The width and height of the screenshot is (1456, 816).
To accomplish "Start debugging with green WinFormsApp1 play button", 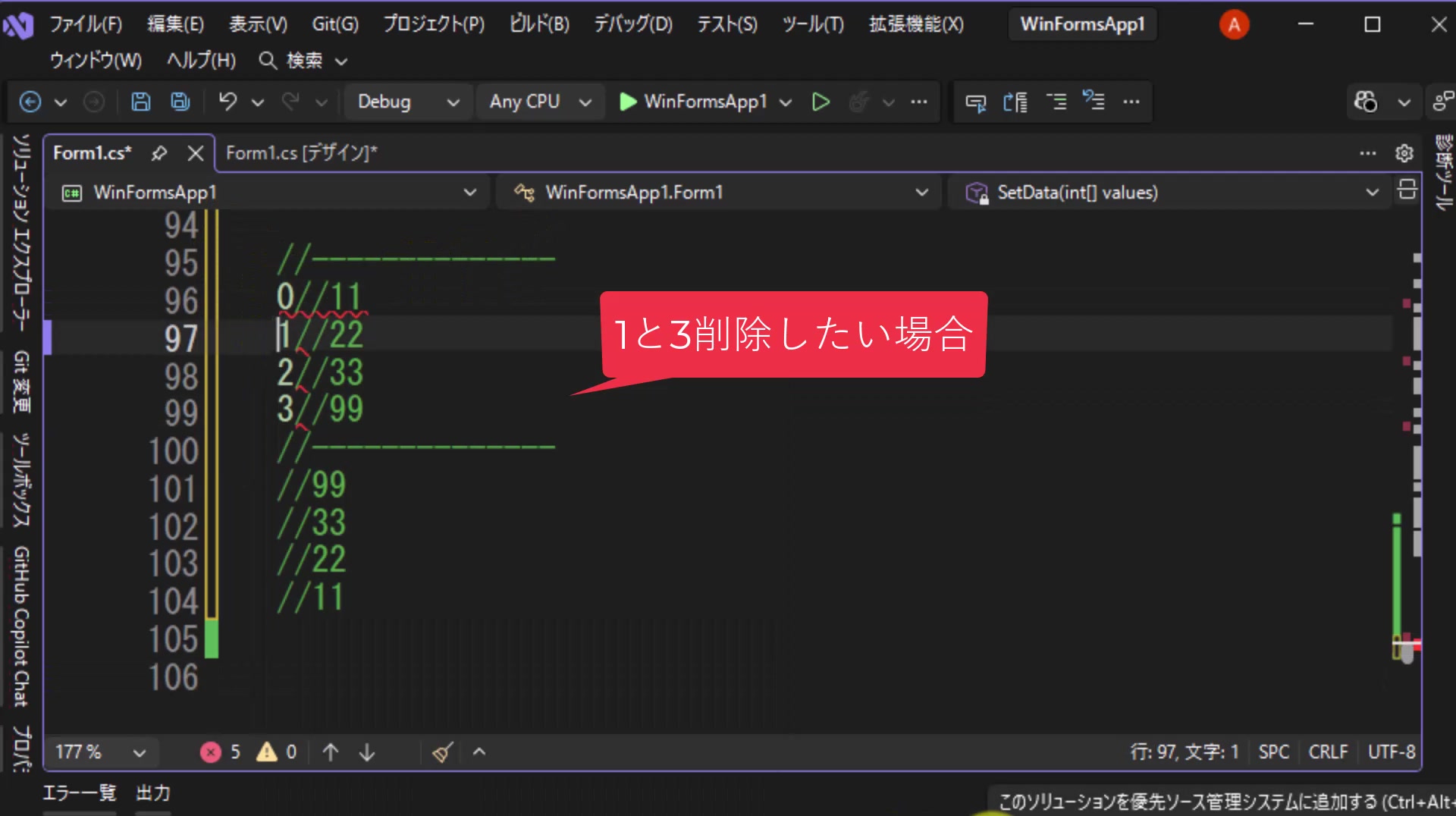I will tap(693, 102).
